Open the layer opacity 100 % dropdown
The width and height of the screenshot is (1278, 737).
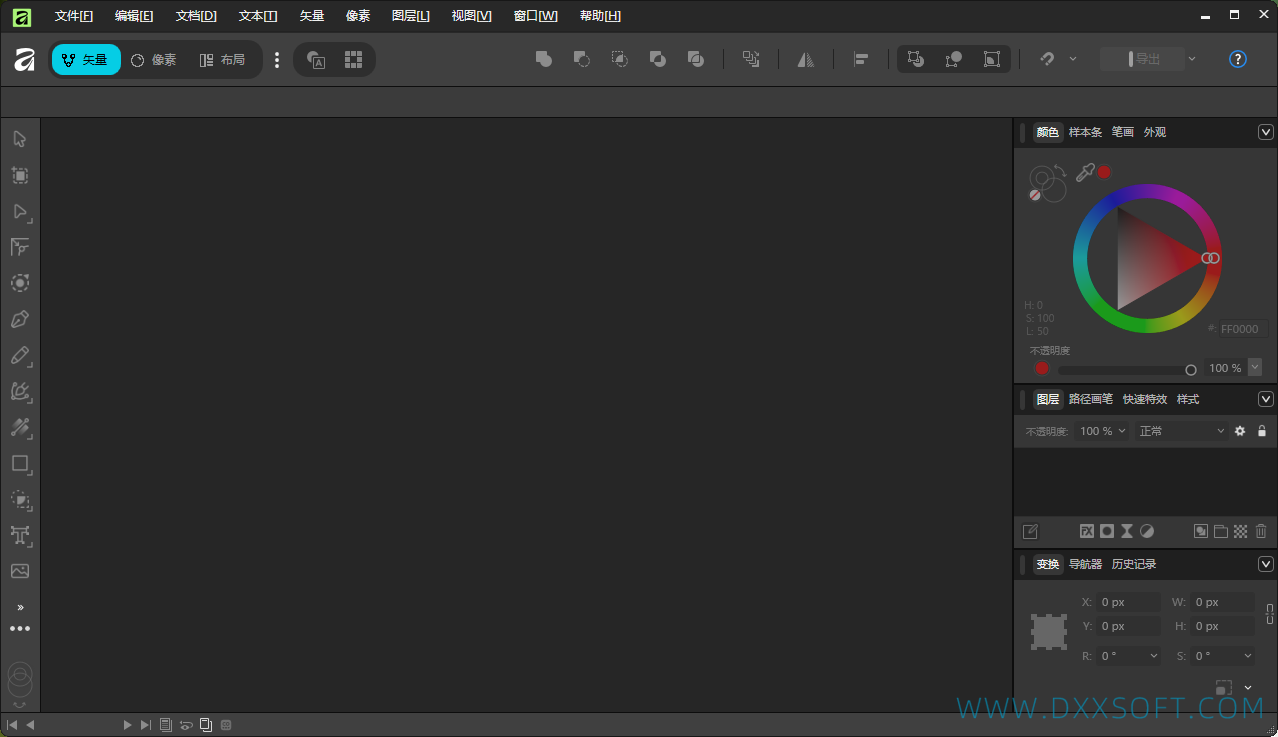pos(1103,431)
